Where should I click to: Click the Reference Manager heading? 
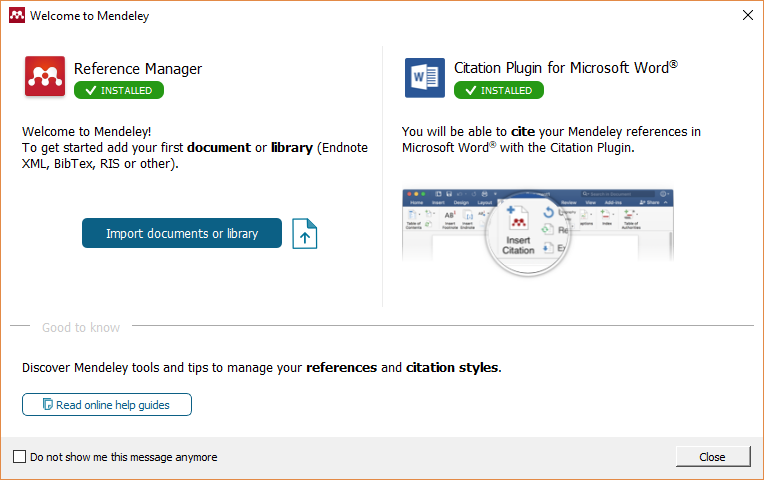point(138,69)
